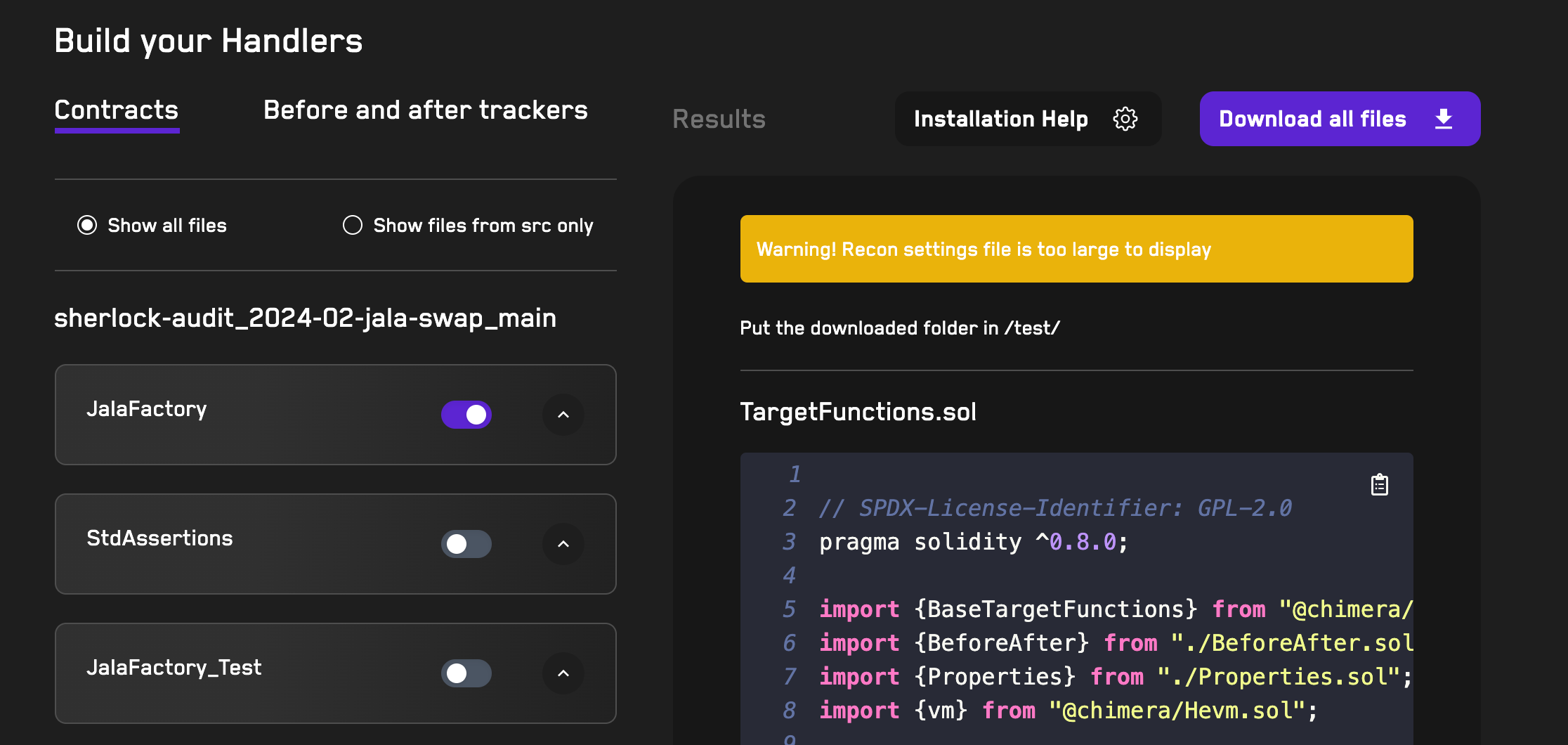Click Download all files button
This screenshot has height=745, width=1568.
point(1340,119)
